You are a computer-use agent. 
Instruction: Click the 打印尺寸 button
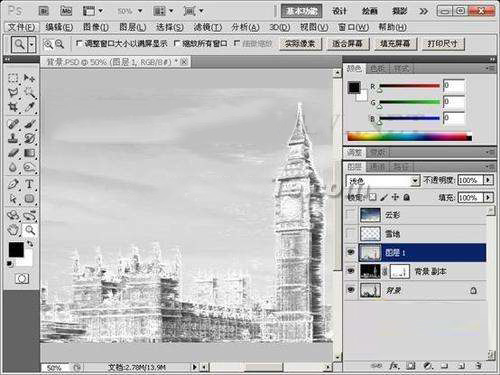point(443,44)
